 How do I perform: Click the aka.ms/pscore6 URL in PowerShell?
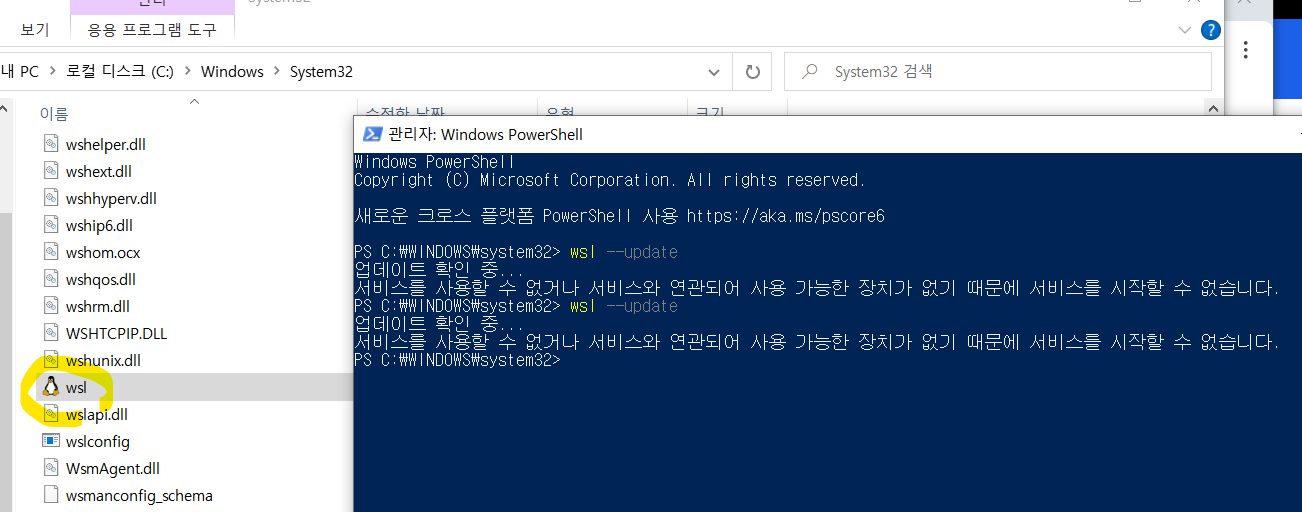pyautogui.click(x=785, y=216)
